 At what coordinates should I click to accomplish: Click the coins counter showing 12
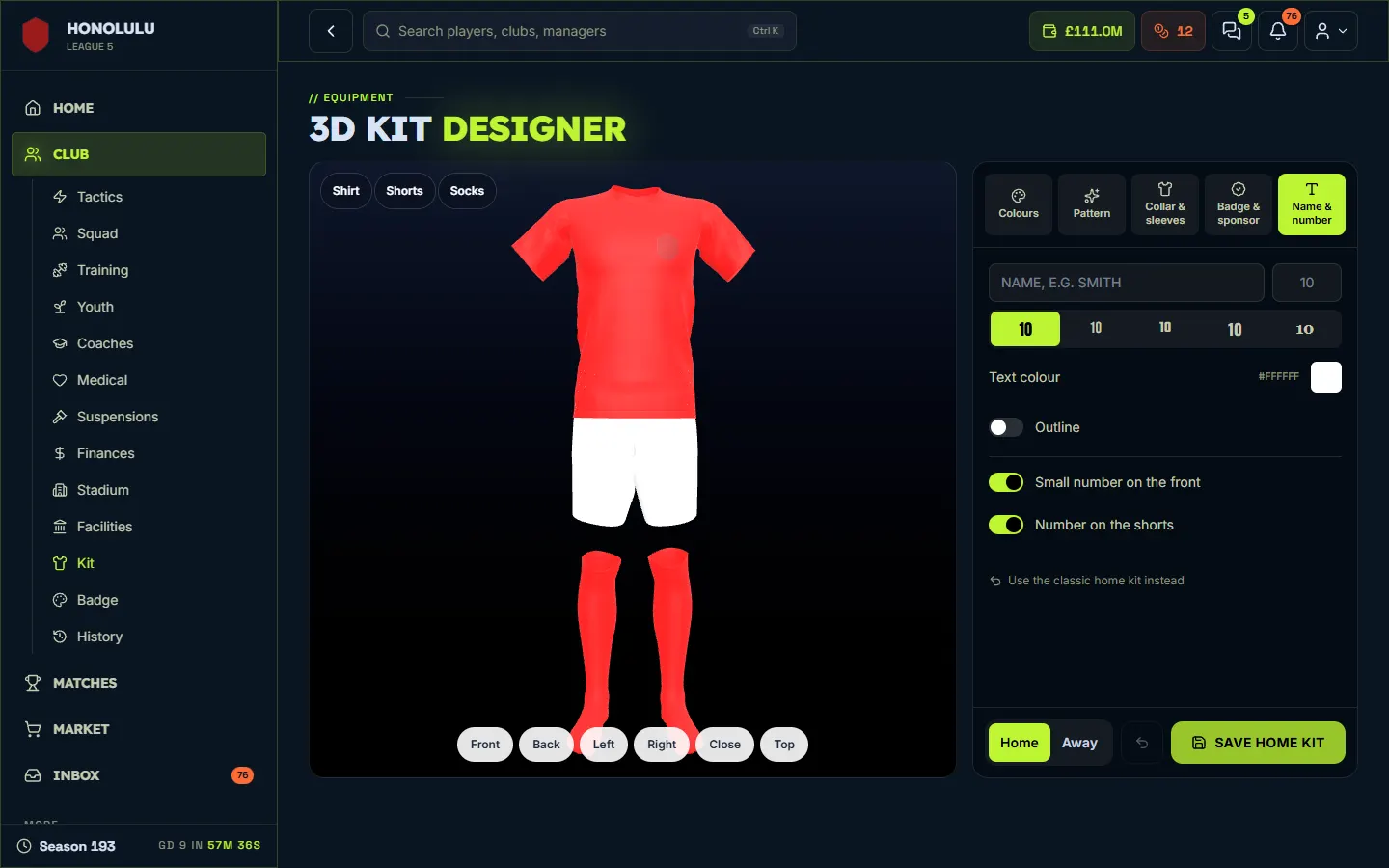(1173, 31)
